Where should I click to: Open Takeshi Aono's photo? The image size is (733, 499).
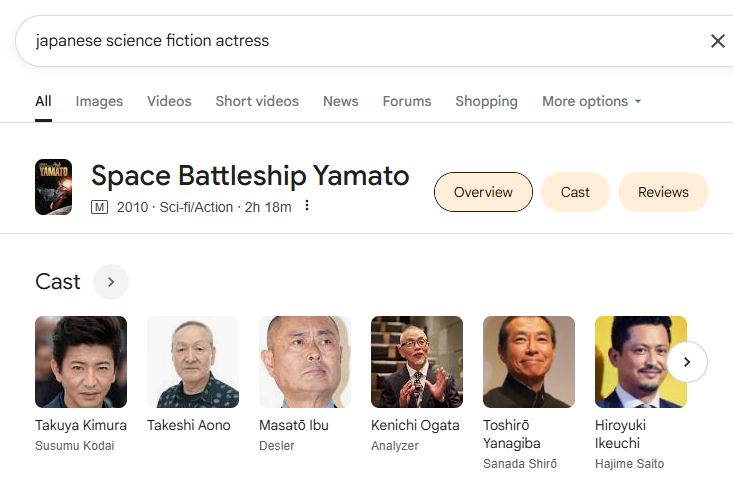coord(193,362)
